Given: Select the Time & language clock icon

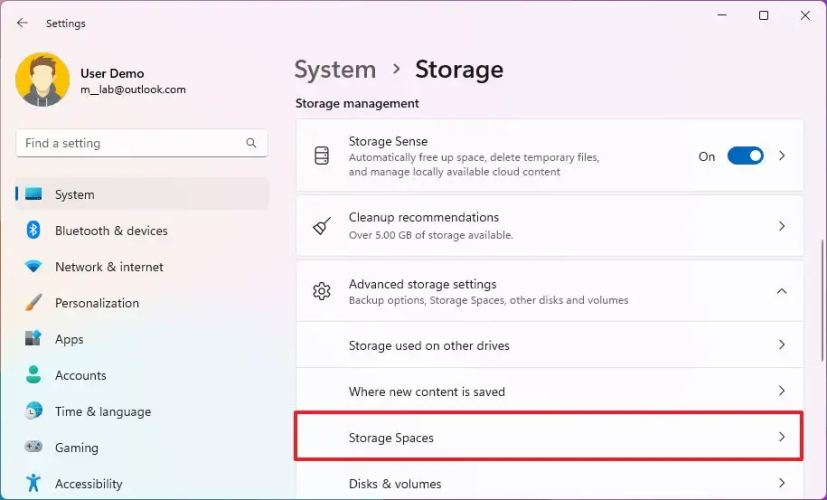Looking at the screenshot, I should [x=34, y=411].
